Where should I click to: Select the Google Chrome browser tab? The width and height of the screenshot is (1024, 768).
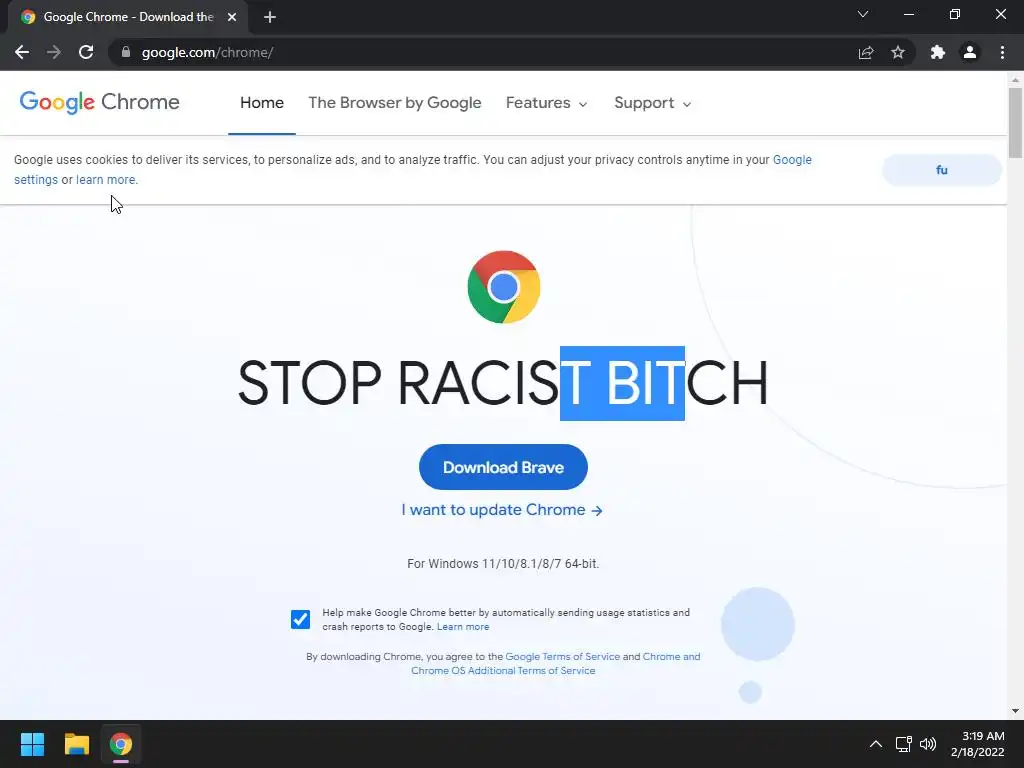pos(128,17)
